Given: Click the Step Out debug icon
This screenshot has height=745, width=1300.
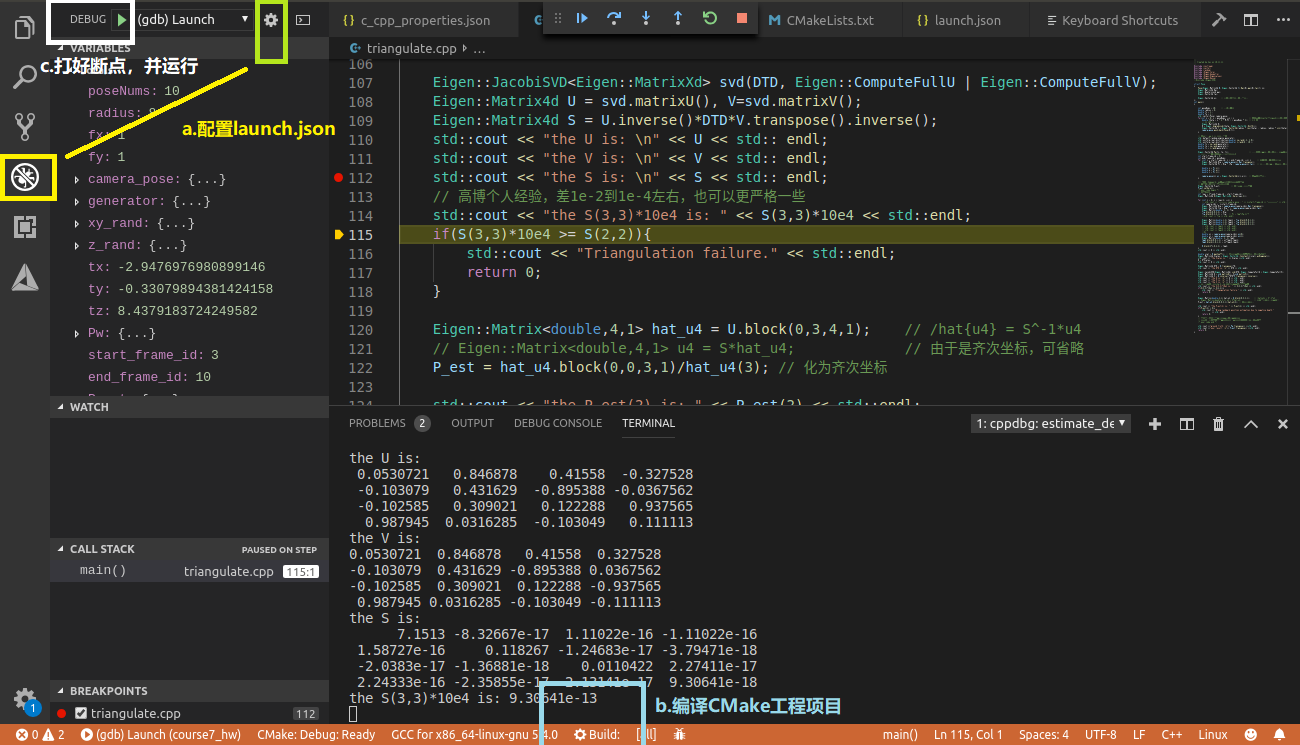Looking at the screenshot, I should point(677,19).
